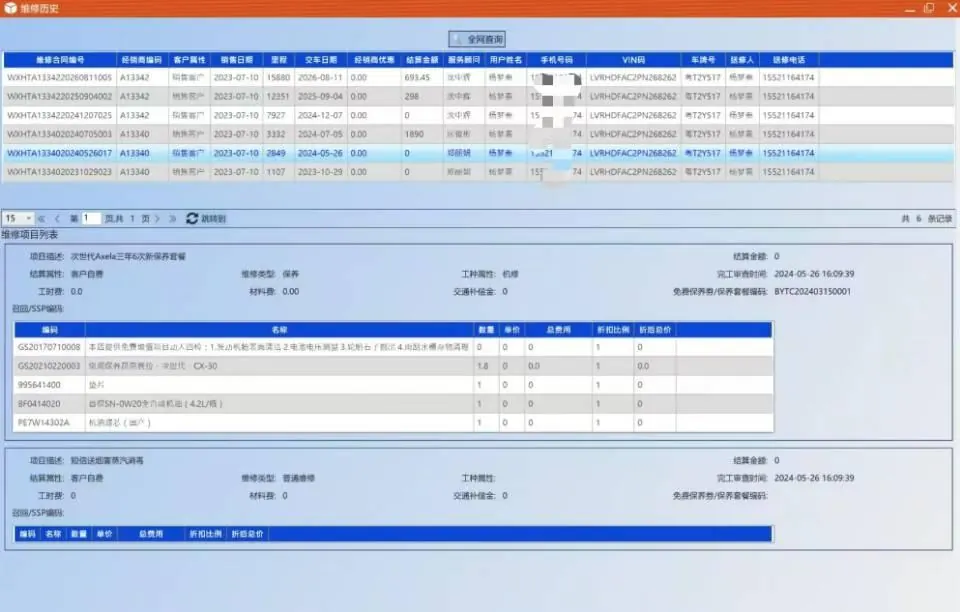Screen dimensions: 960x612
Task: Click the coupon code BYTC202403150001
Action: tap(812, 292)
